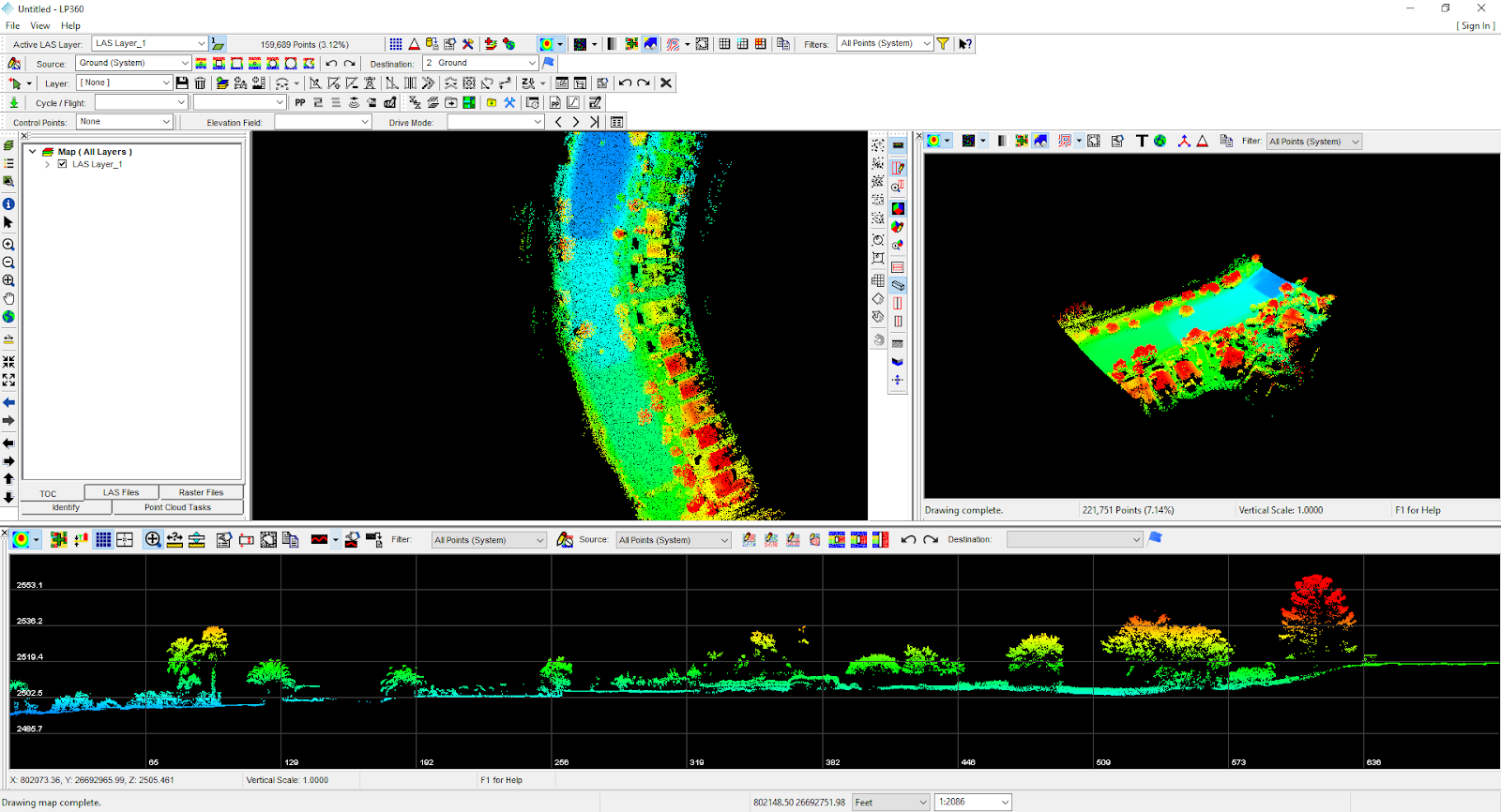Click the Sign In link
This screenshot has width=1501, height=812.
(x=1475, y=25)
